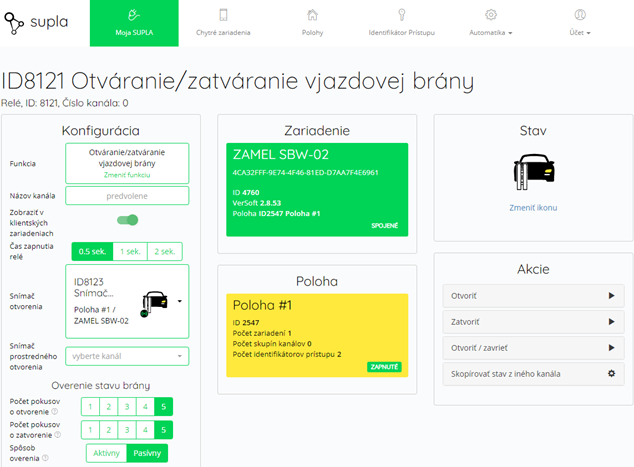Set closing attempts to 4
This screenshot has height=467, width=634.
pyautogui.click(x=145, y=430)
